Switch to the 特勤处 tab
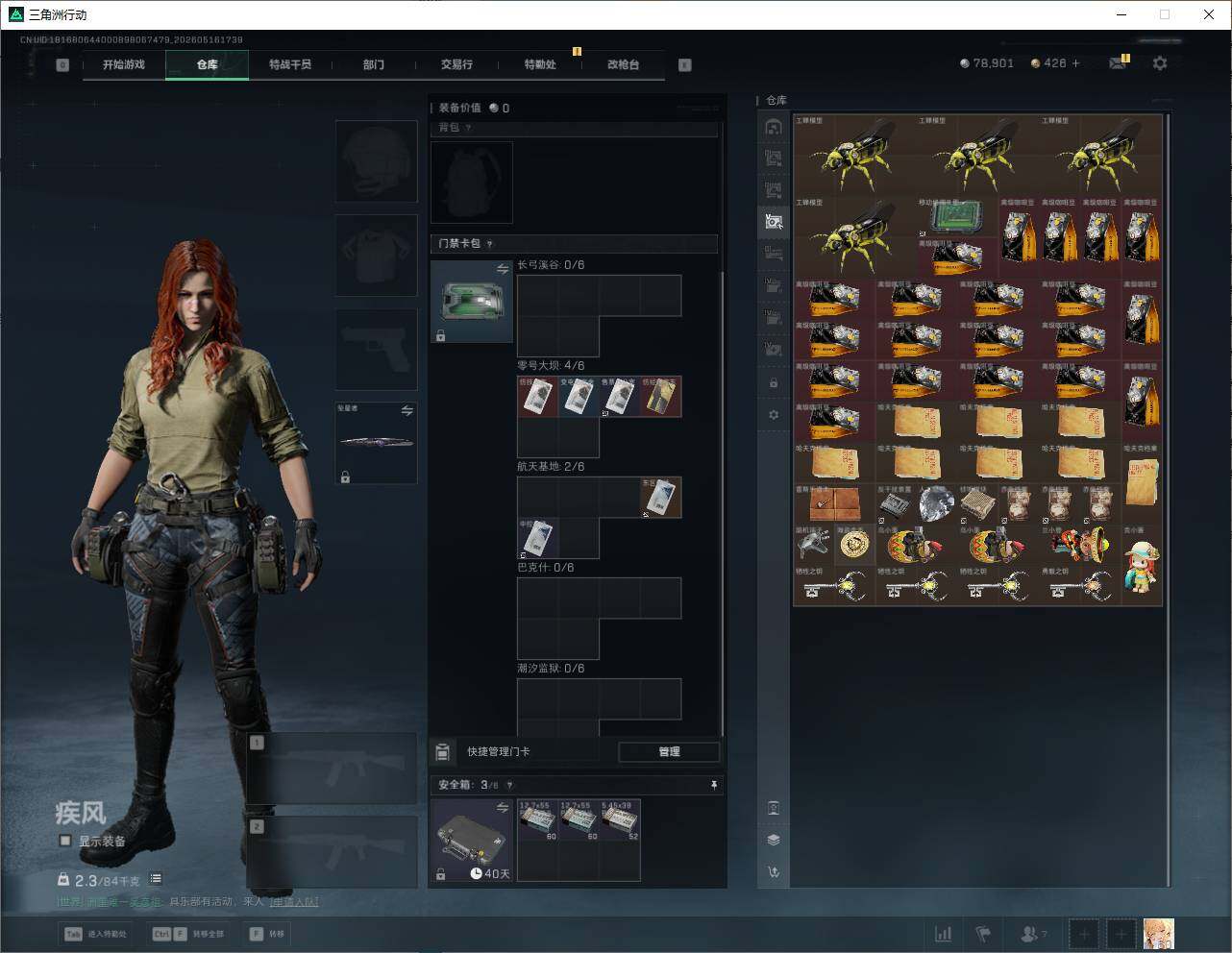Image resolution: width=1232 pixels, height=953 pixels. point(540,64)
